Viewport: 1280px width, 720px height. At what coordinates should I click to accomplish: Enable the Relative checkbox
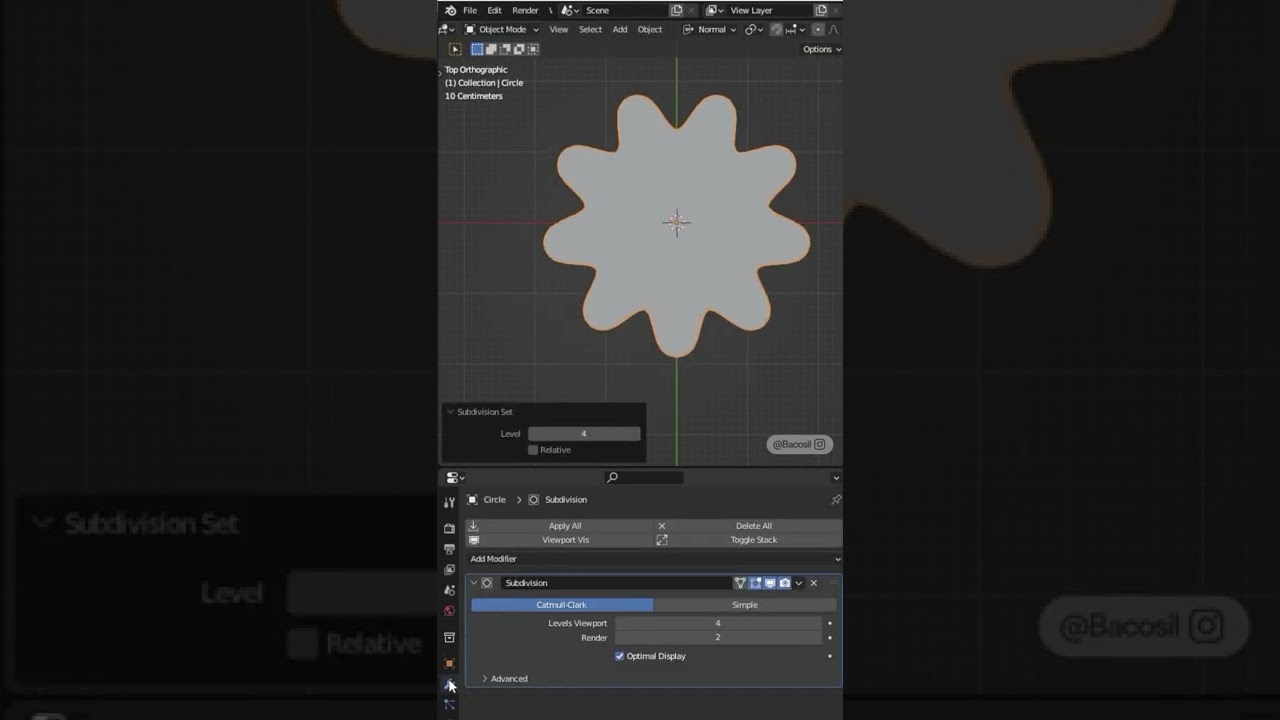coord(533,450)
